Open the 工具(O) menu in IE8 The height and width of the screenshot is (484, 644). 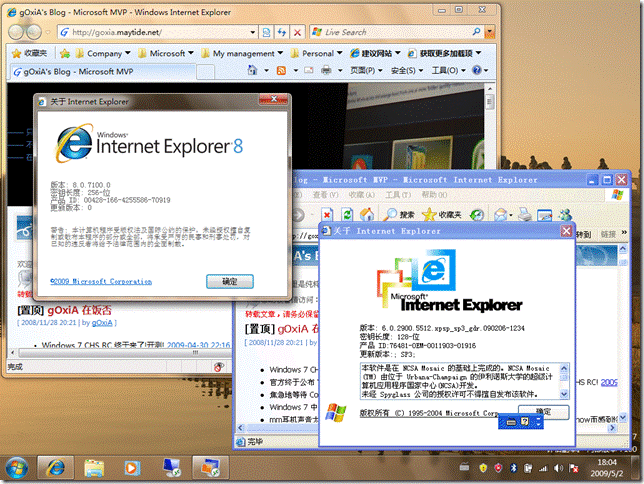(448, 71)
